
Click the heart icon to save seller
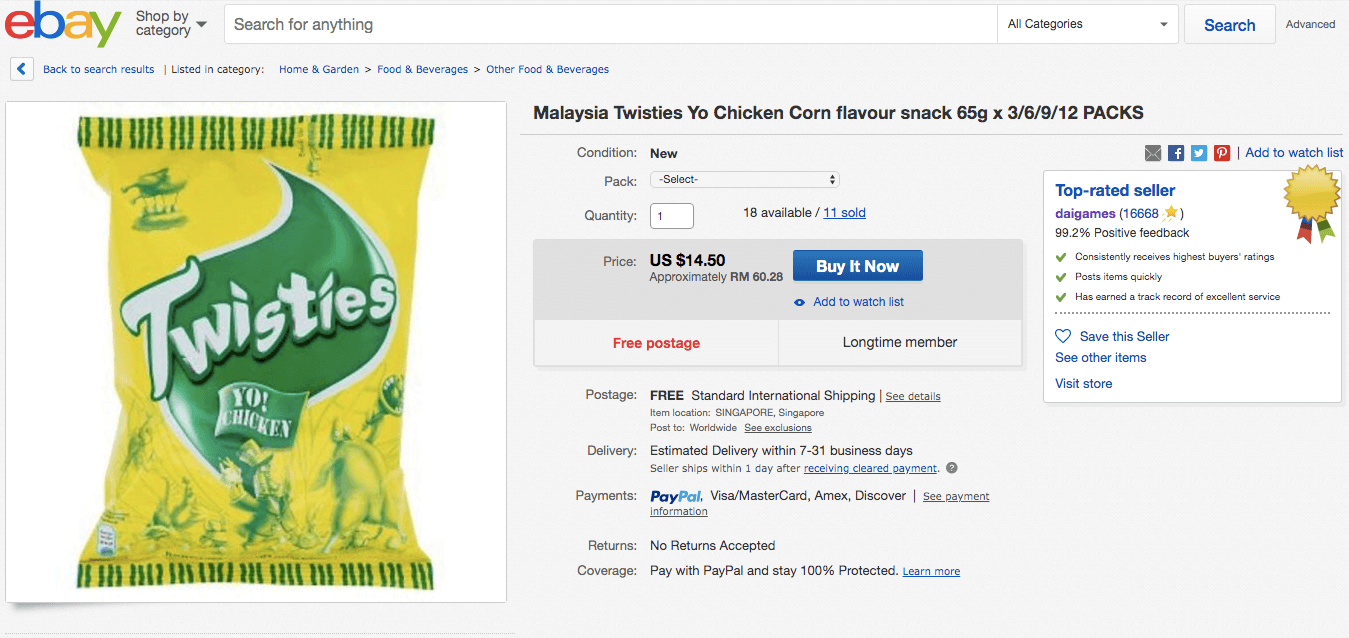[1063, 336]
